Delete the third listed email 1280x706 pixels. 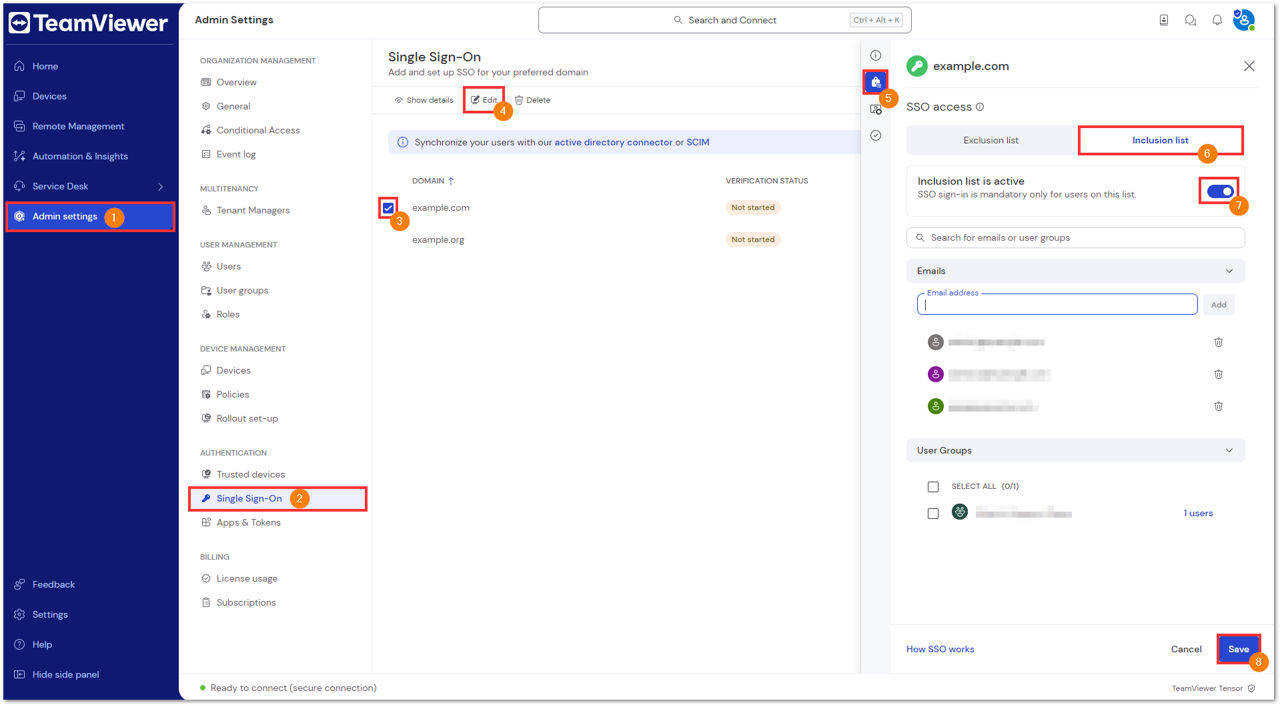[1218, 406]
